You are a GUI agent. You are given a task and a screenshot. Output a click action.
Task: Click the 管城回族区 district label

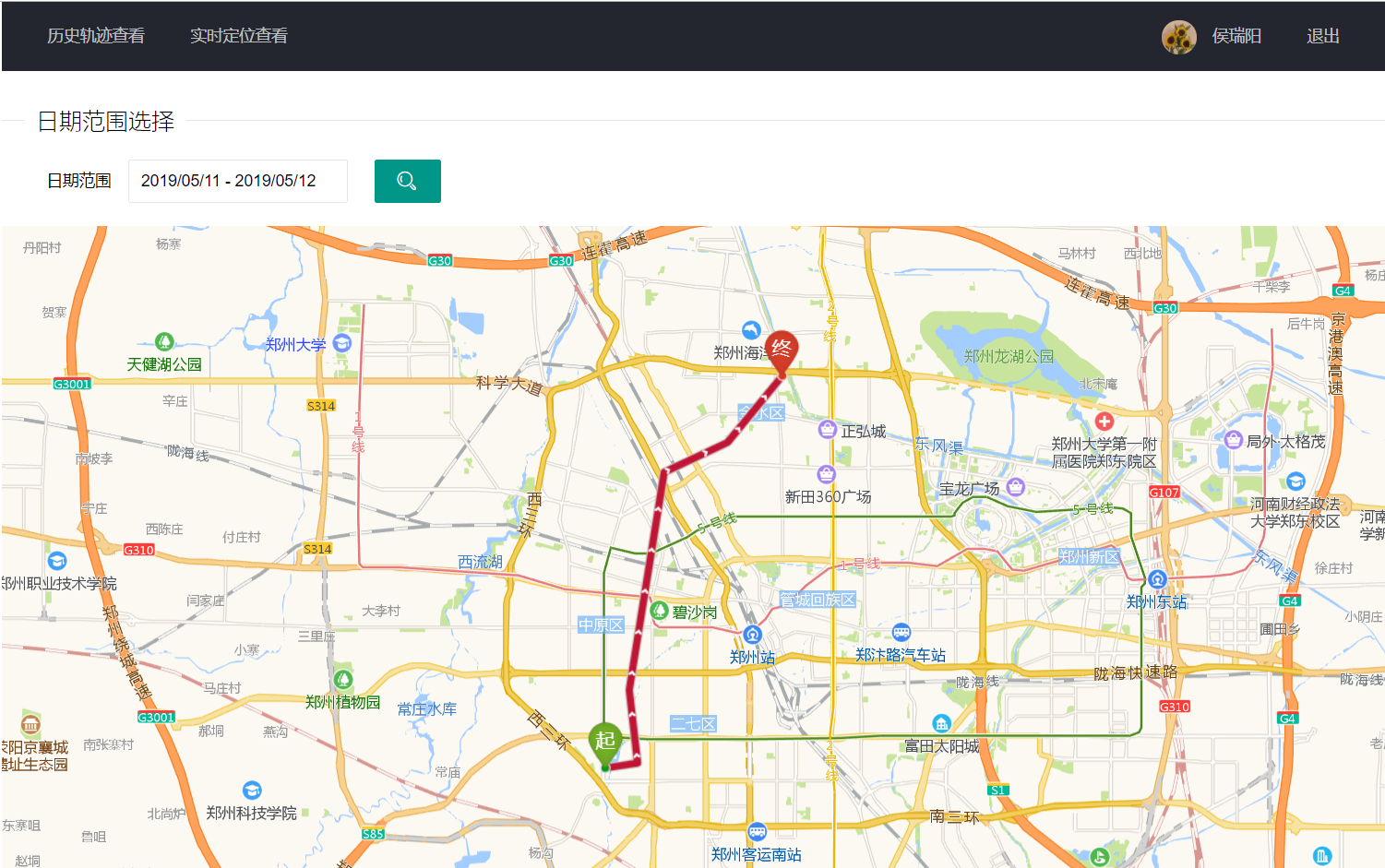point(818,600)
